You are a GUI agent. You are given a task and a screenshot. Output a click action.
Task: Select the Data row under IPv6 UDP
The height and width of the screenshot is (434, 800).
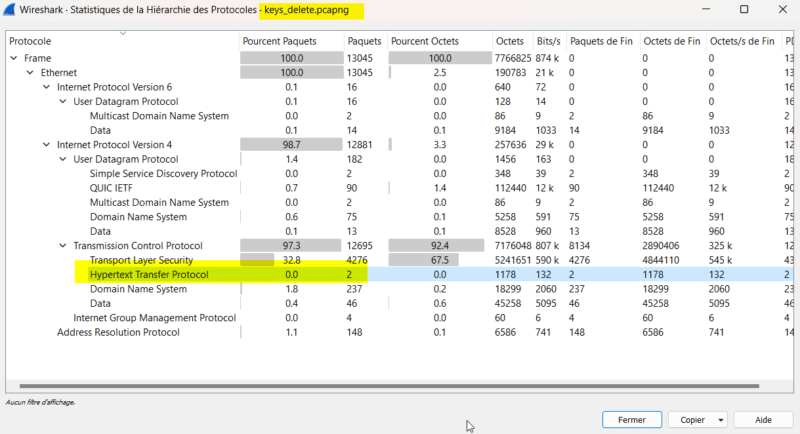pos(399,131)
